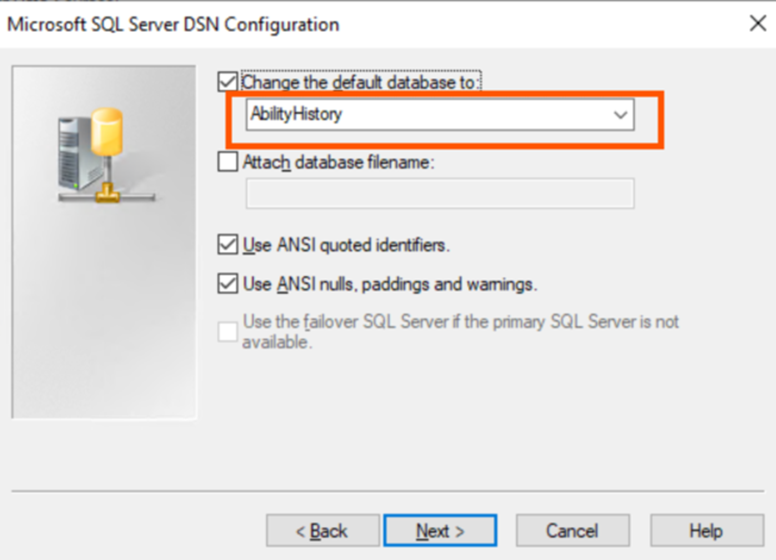Close the DSN Configuration dialog
Image resolution: width=776 pixels, height=560 pixels.
point(758,23)
